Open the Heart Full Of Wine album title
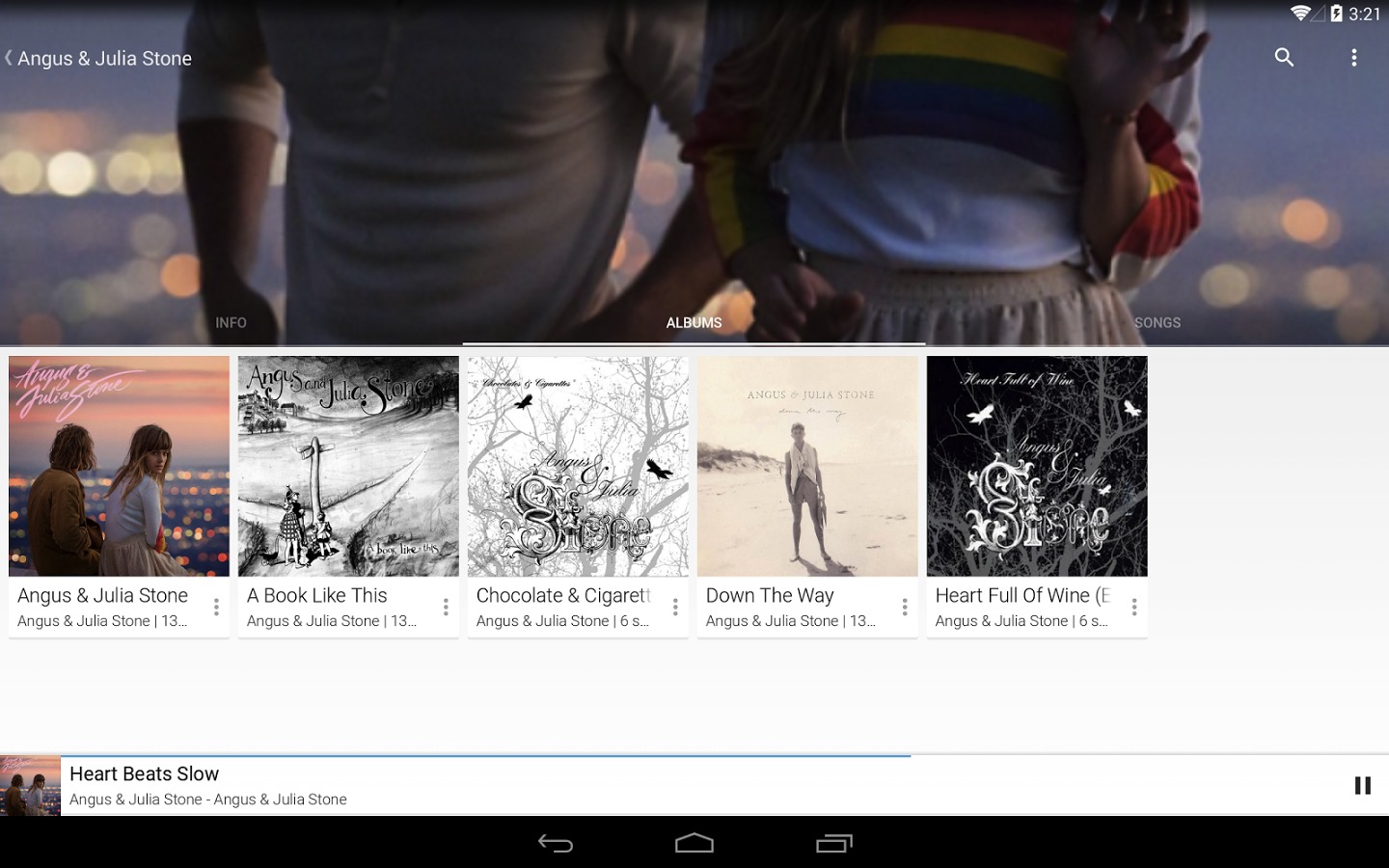This screenshot has width=1389, height=868. coord(1022,596)
